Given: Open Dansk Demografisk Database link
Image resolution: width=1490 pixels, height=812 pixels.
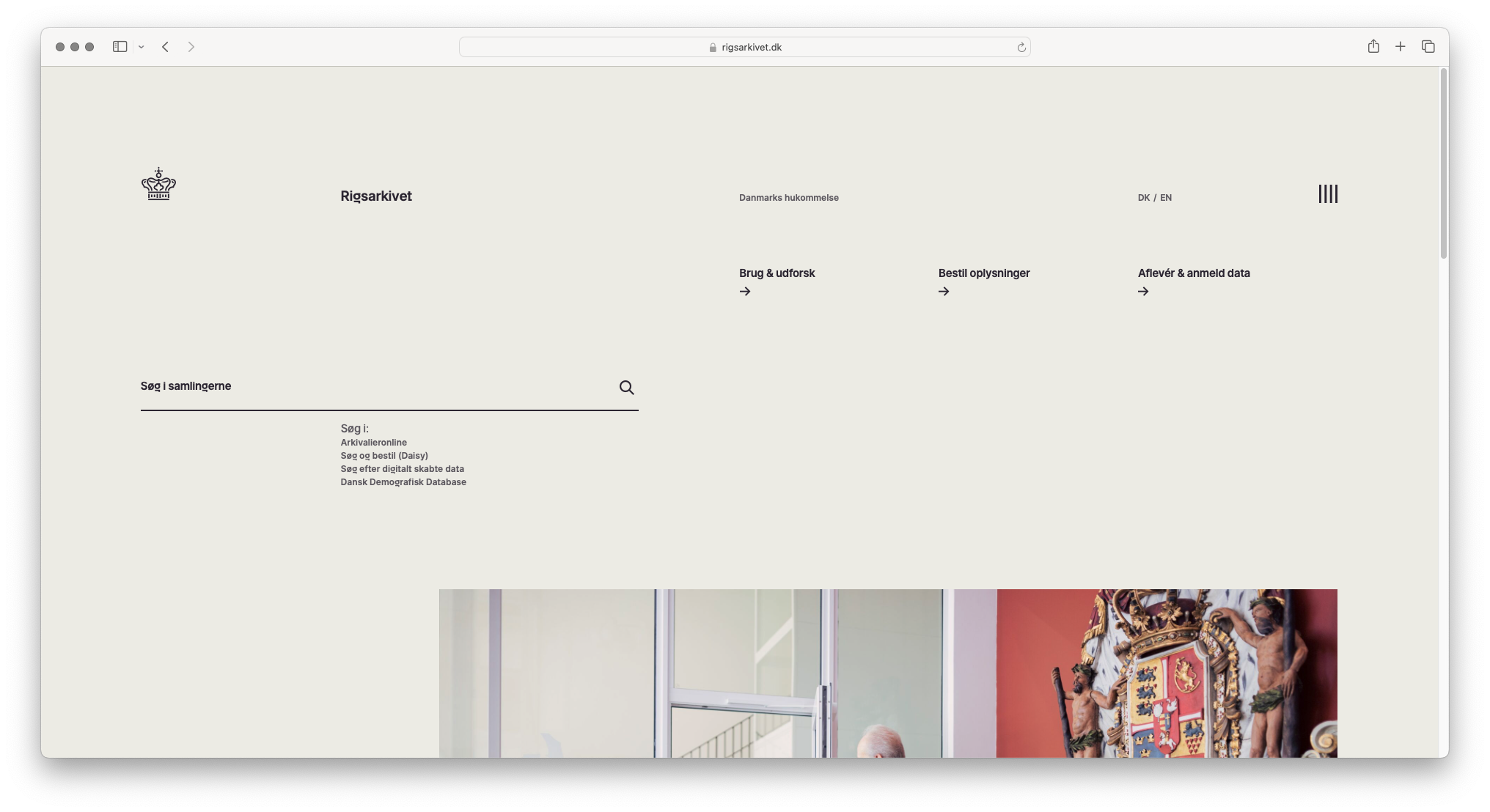Looking at the screenshot, I should tap(403, 482).
